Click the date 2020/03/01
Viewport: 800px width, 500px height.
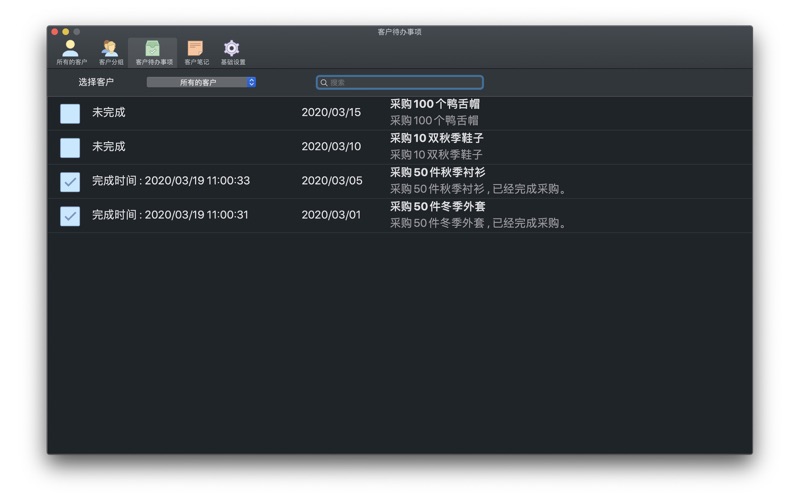tap(331, 215)
